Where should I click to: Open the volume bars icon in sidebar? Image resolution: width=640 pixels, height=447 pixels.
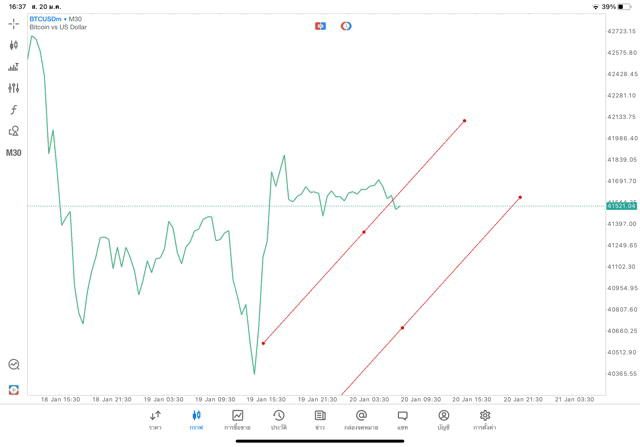14,67
